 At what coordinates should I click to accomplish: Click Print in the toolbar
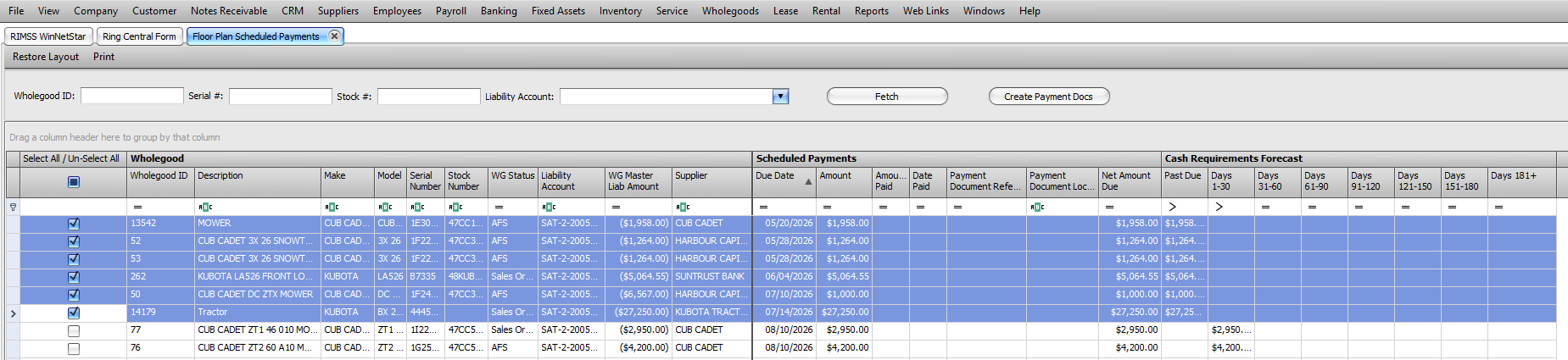point(103,57)
